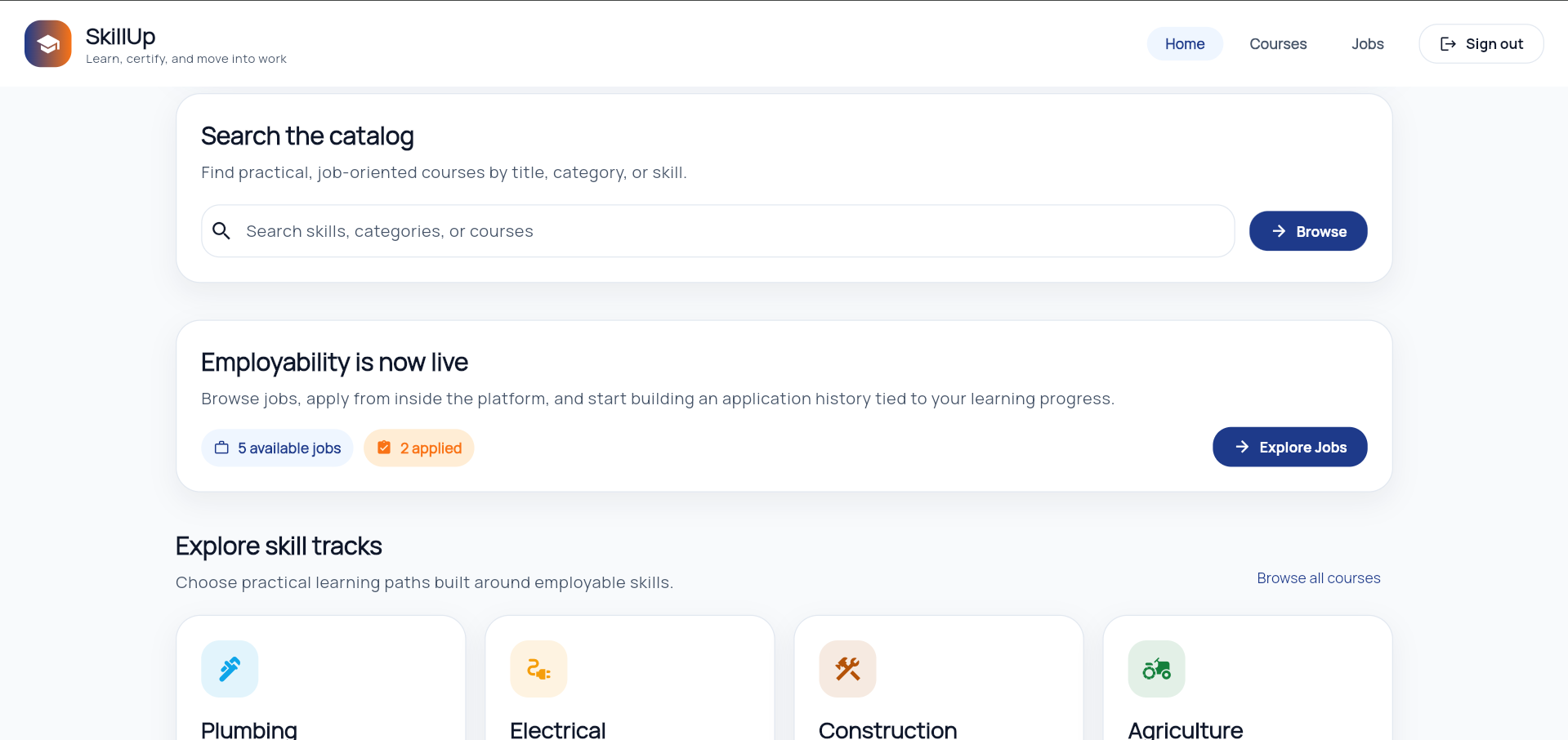Click the Agriculture tractor icon
Screen dimensions: 1568x740
click(1155, 668)
